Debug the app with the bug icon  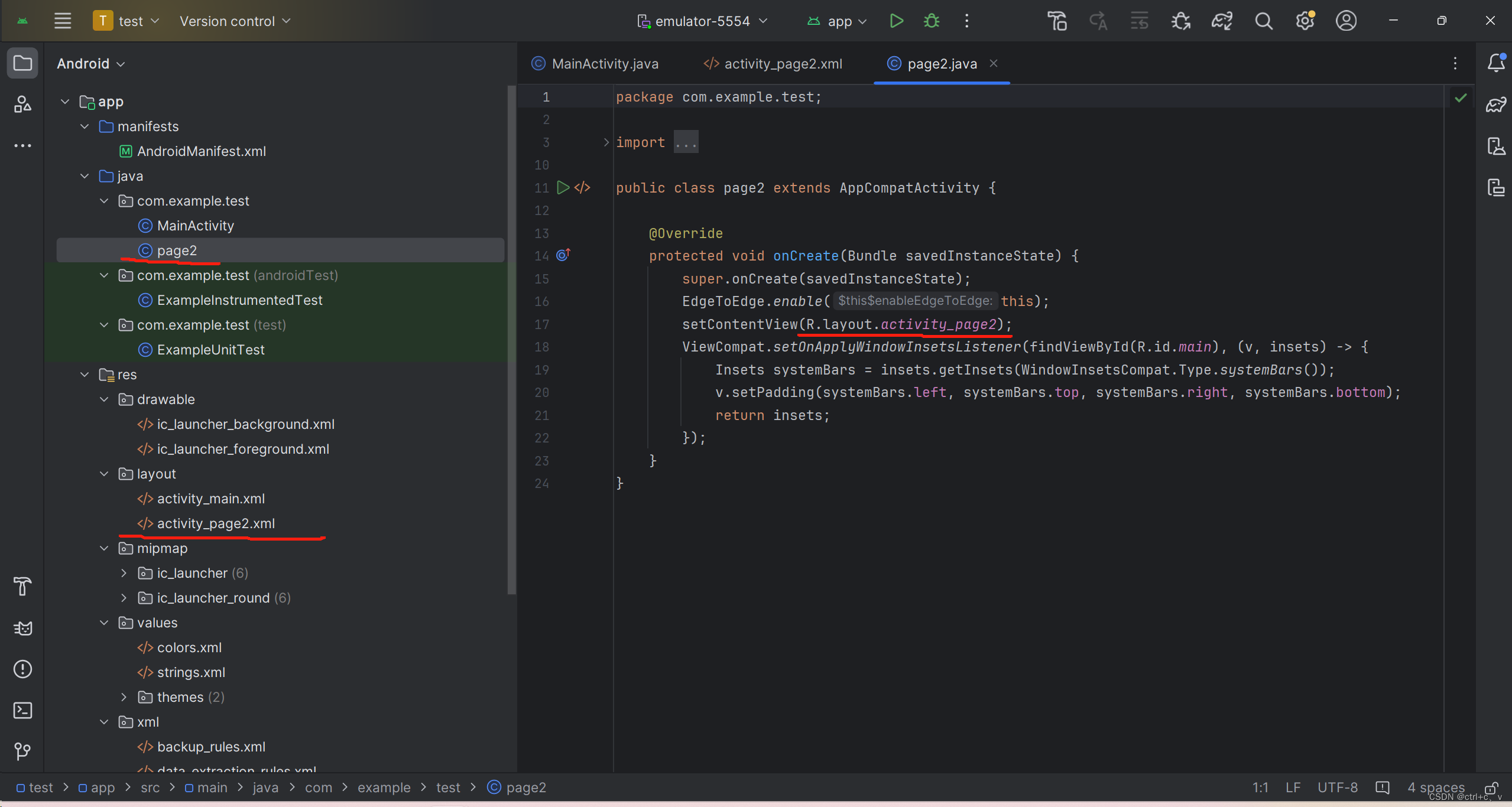coord(932,21)
